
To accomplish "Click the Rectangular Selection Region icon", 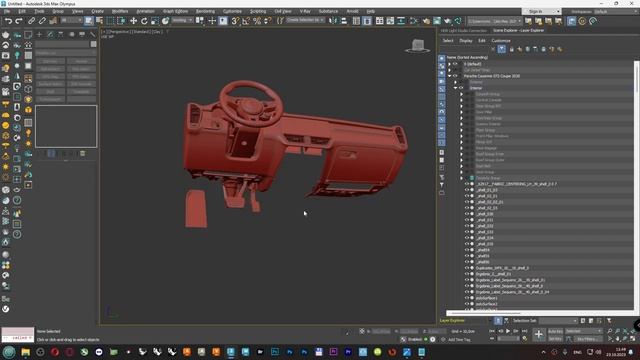I will click(110, 21).
